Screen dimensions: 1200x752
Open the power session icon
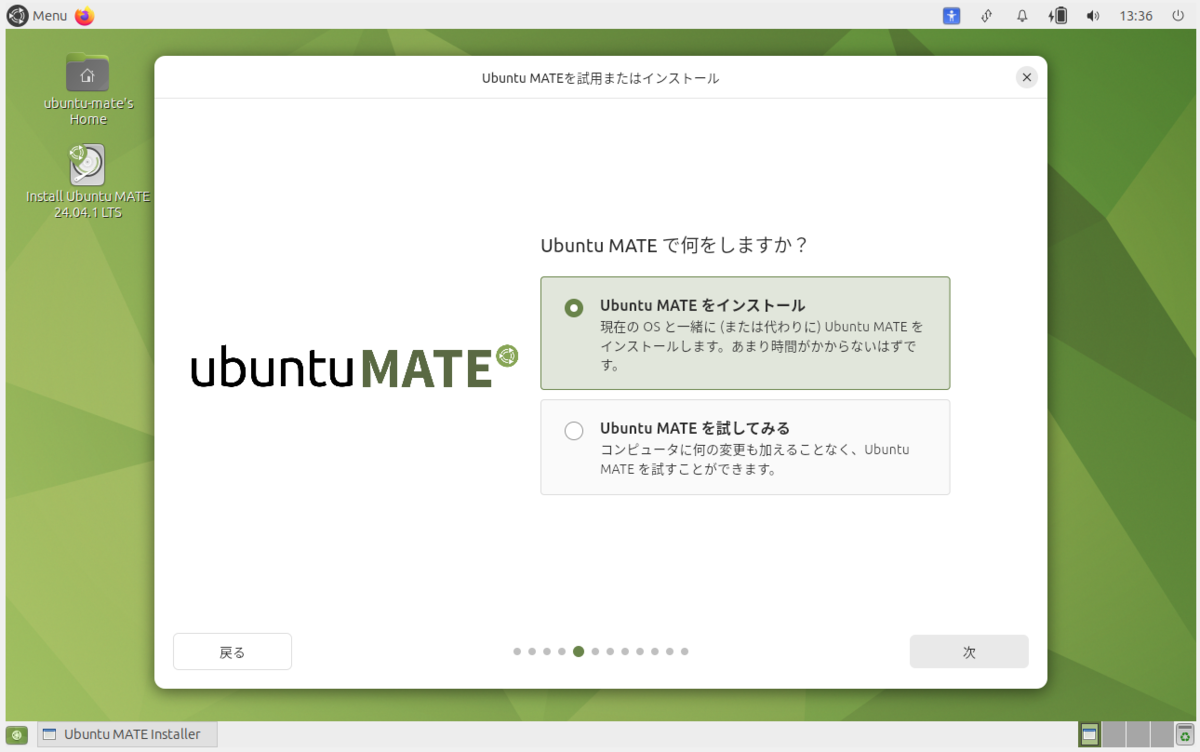(x=1178, y=16)
